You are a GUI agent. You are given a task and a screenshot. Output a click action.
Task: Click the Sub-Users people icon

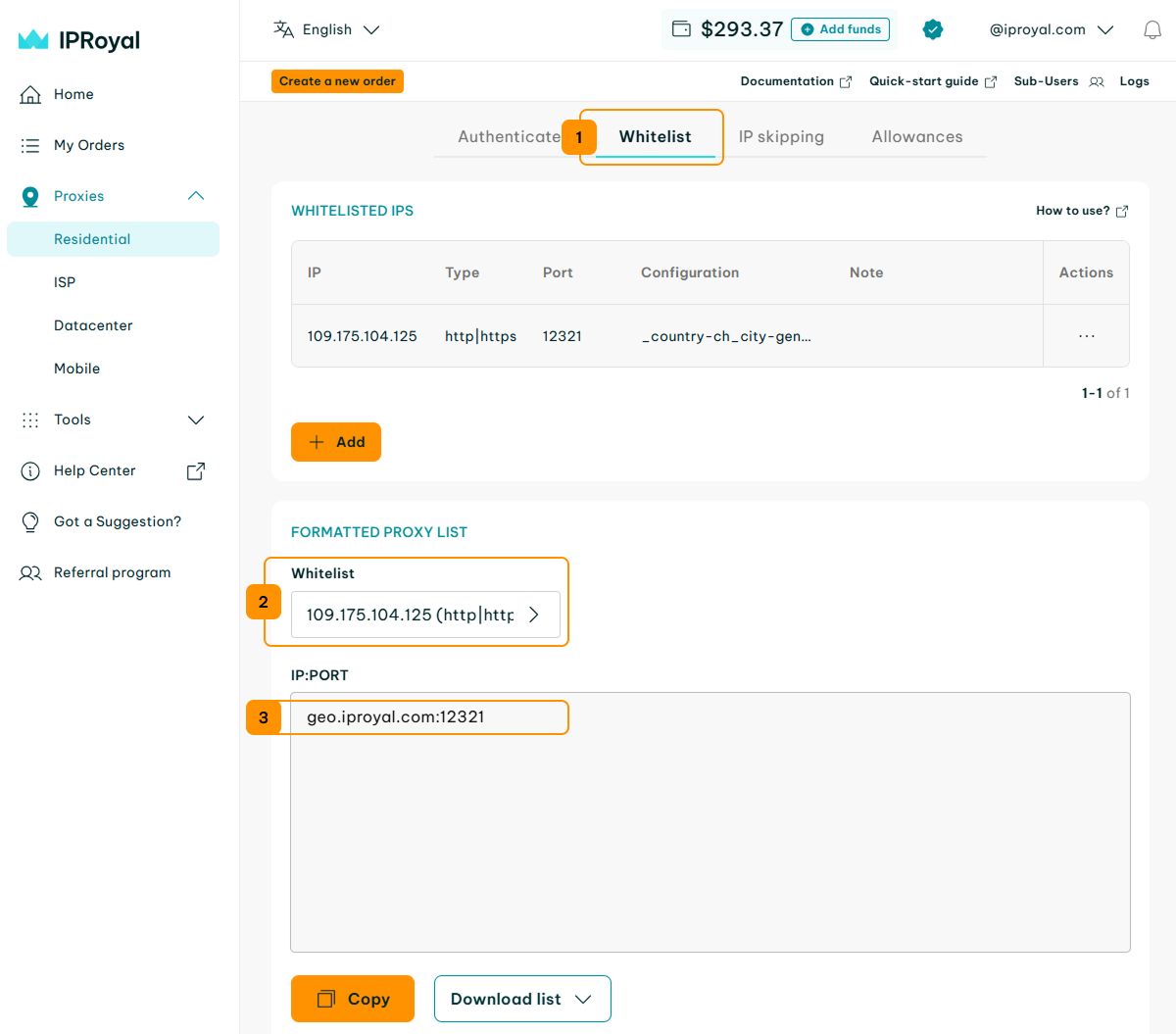1097,81
